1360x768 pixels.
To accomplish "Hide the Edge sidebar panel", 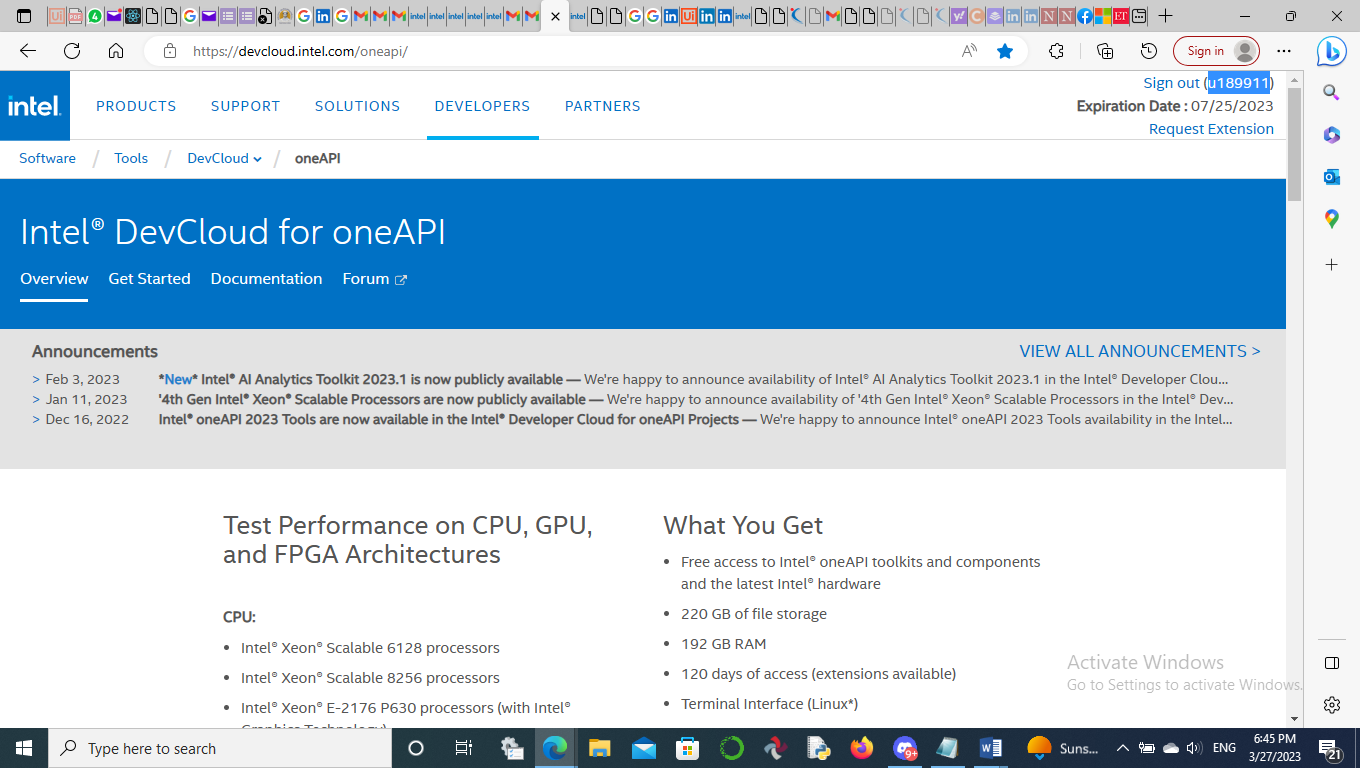I will click(x=1331, y=660).
